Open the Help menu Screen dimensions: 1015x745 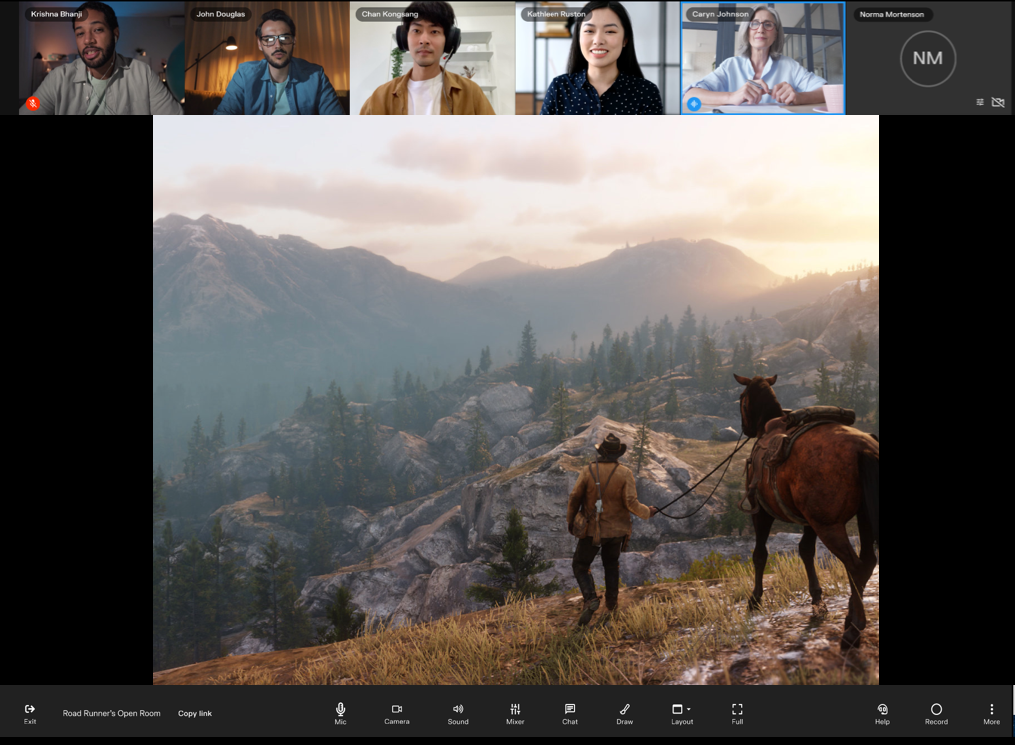(x=882, y=713)
